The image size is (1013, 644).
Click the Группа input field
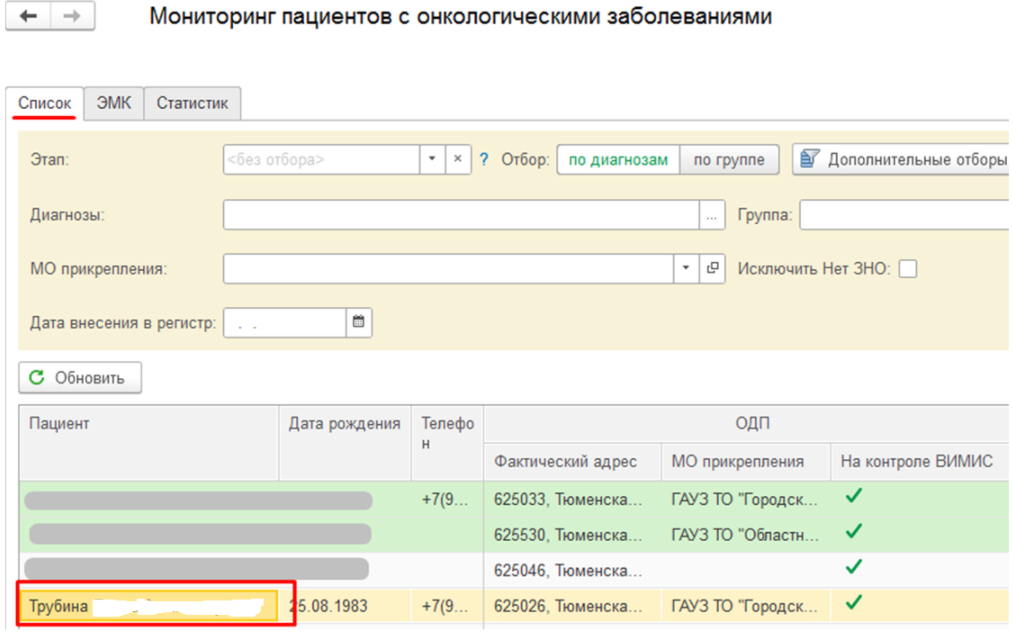pos(903,214)
